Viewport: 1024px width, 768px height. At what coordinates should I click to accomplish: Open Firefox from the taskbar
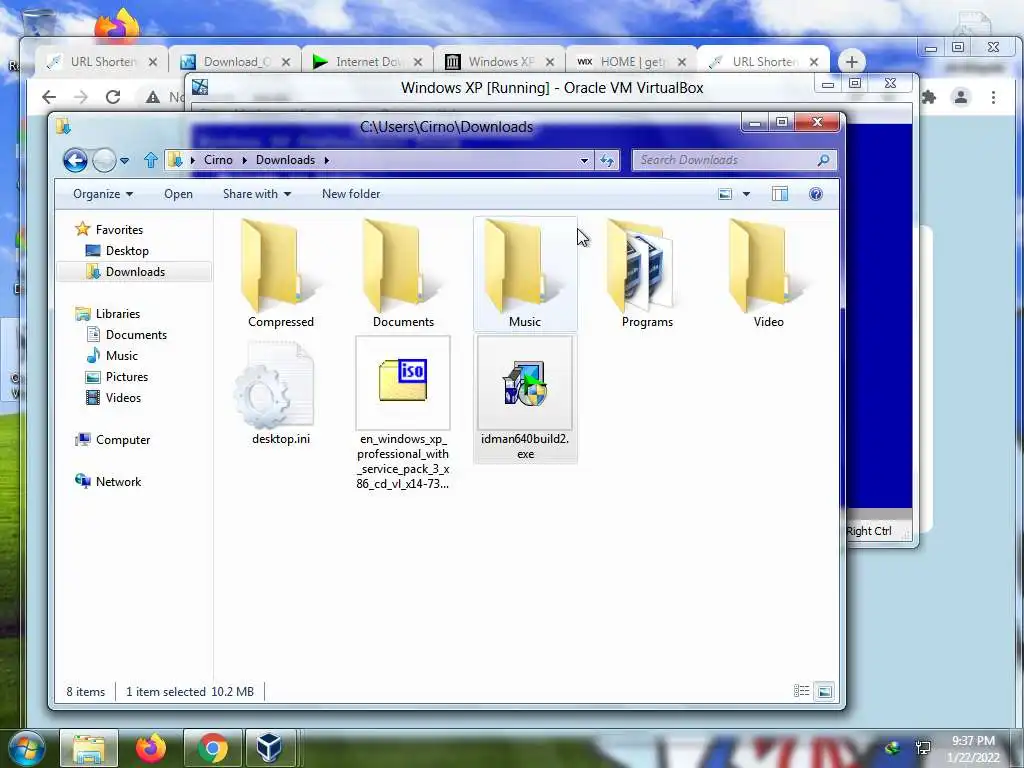pyautogui.click(x=150, y=748)
